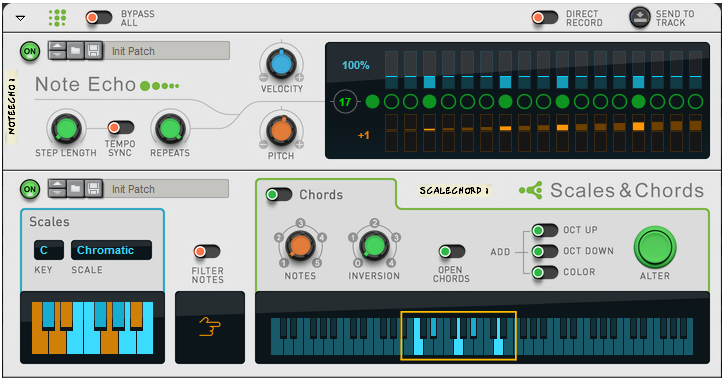Click the Send To Track icon
The image size is (722, 378).
(640, 18)
